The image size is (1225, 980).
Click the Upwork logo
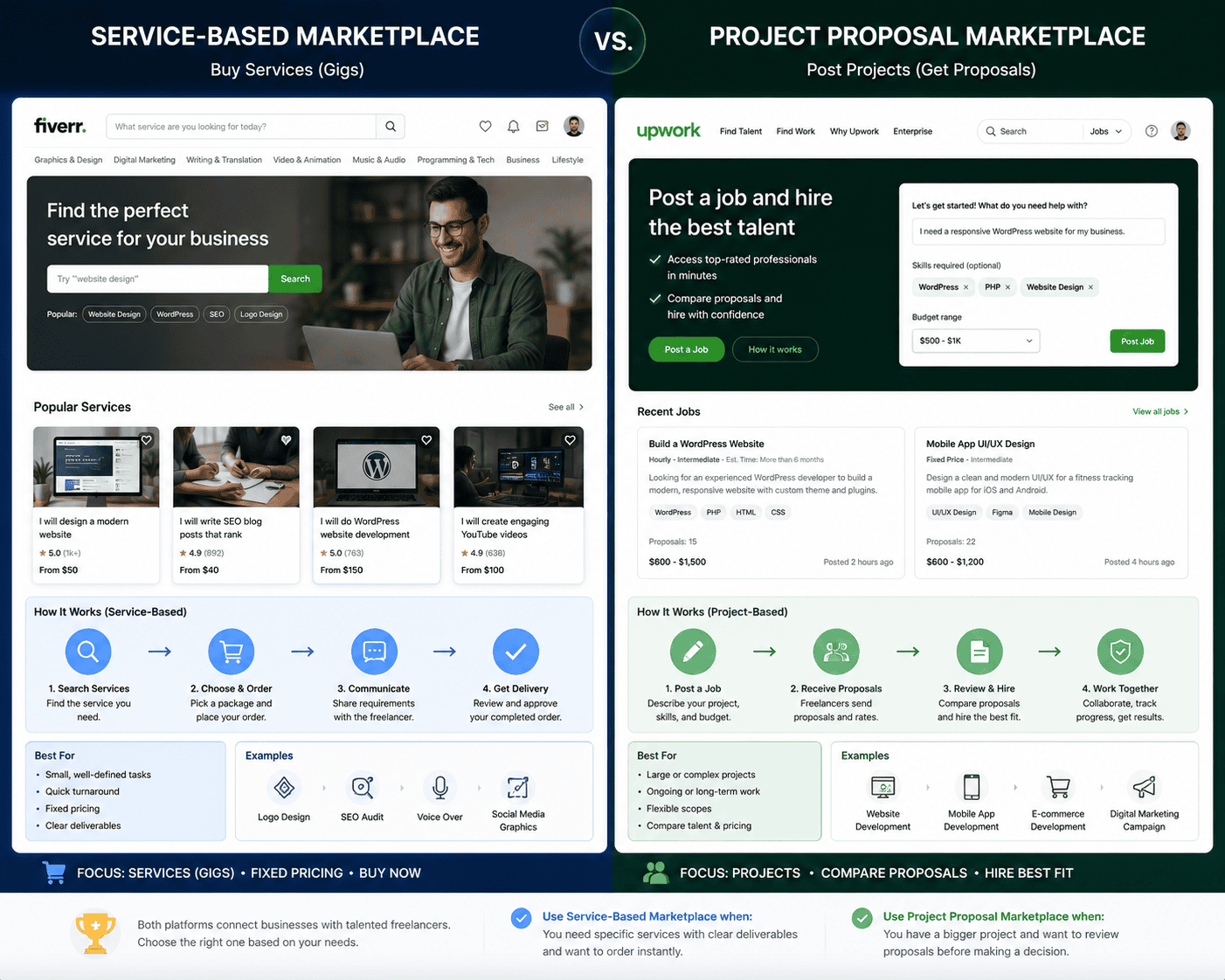pyautogui.click(x=668, y=131)
